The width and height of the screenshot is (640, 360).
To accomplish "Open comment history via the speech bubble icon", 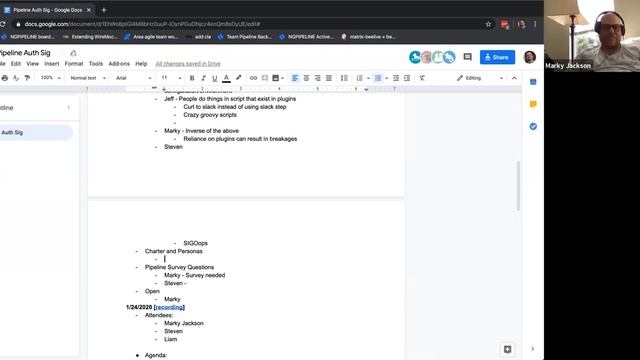I will pos(468,57).
